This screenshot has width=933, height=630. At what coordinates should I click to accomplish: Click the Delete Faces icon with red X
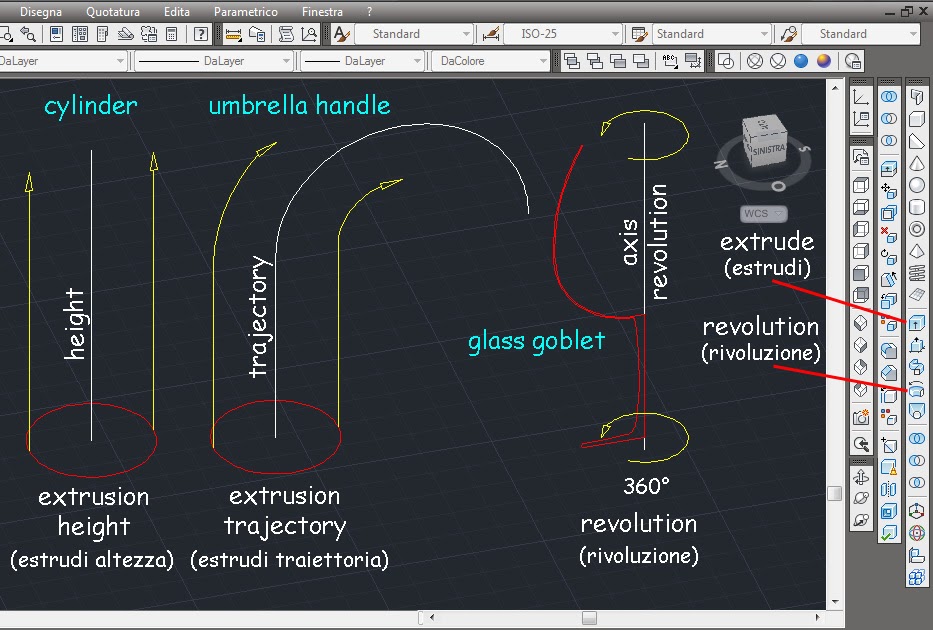888,235
